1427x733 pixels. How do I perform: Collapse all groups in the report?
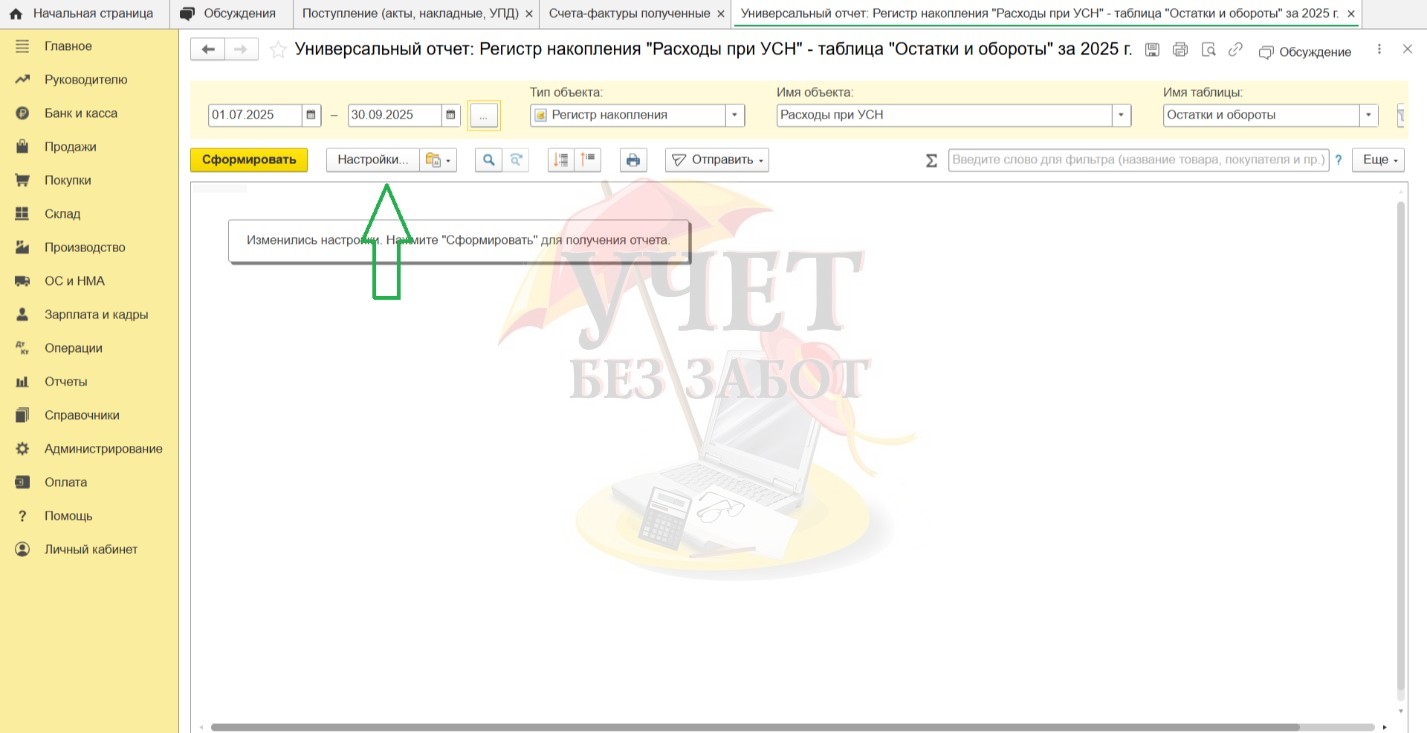pos(587,160)
